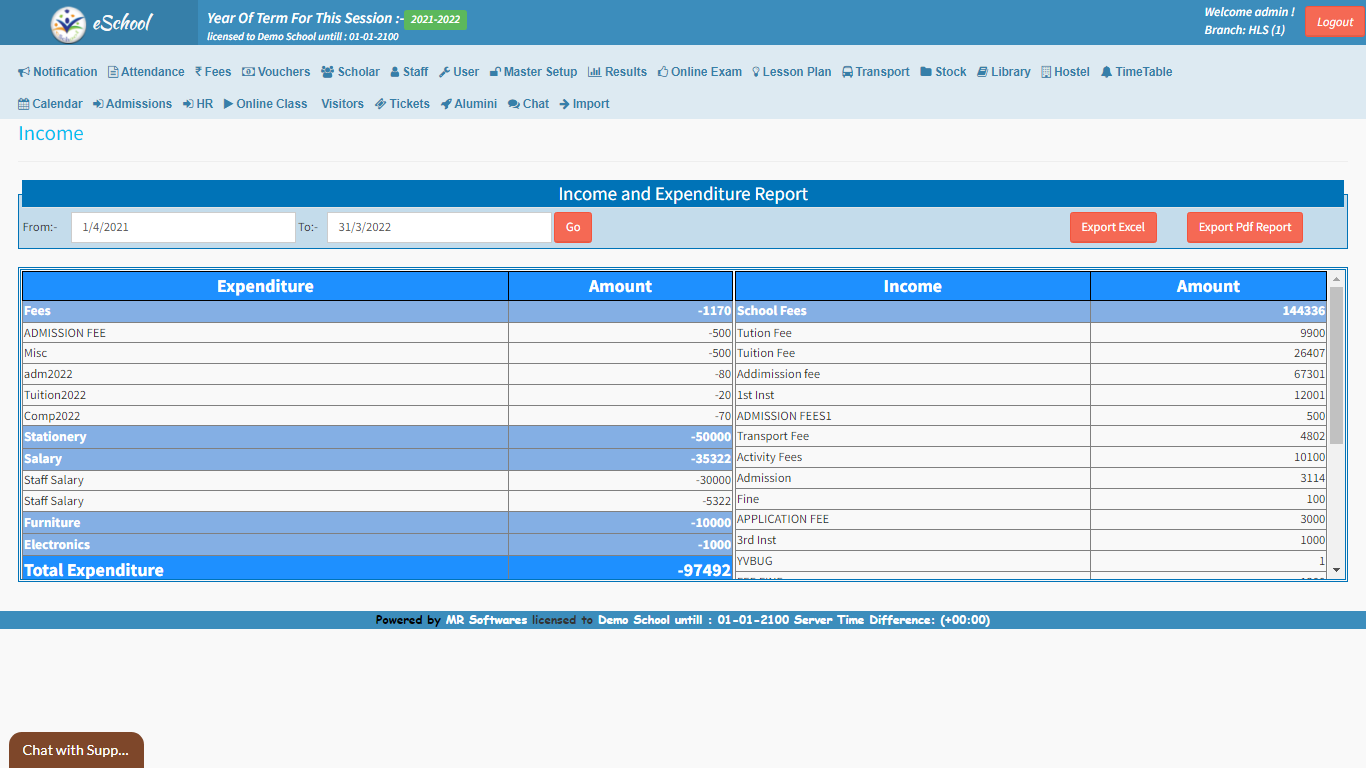Click the TimeTable bell icon

1106,72
